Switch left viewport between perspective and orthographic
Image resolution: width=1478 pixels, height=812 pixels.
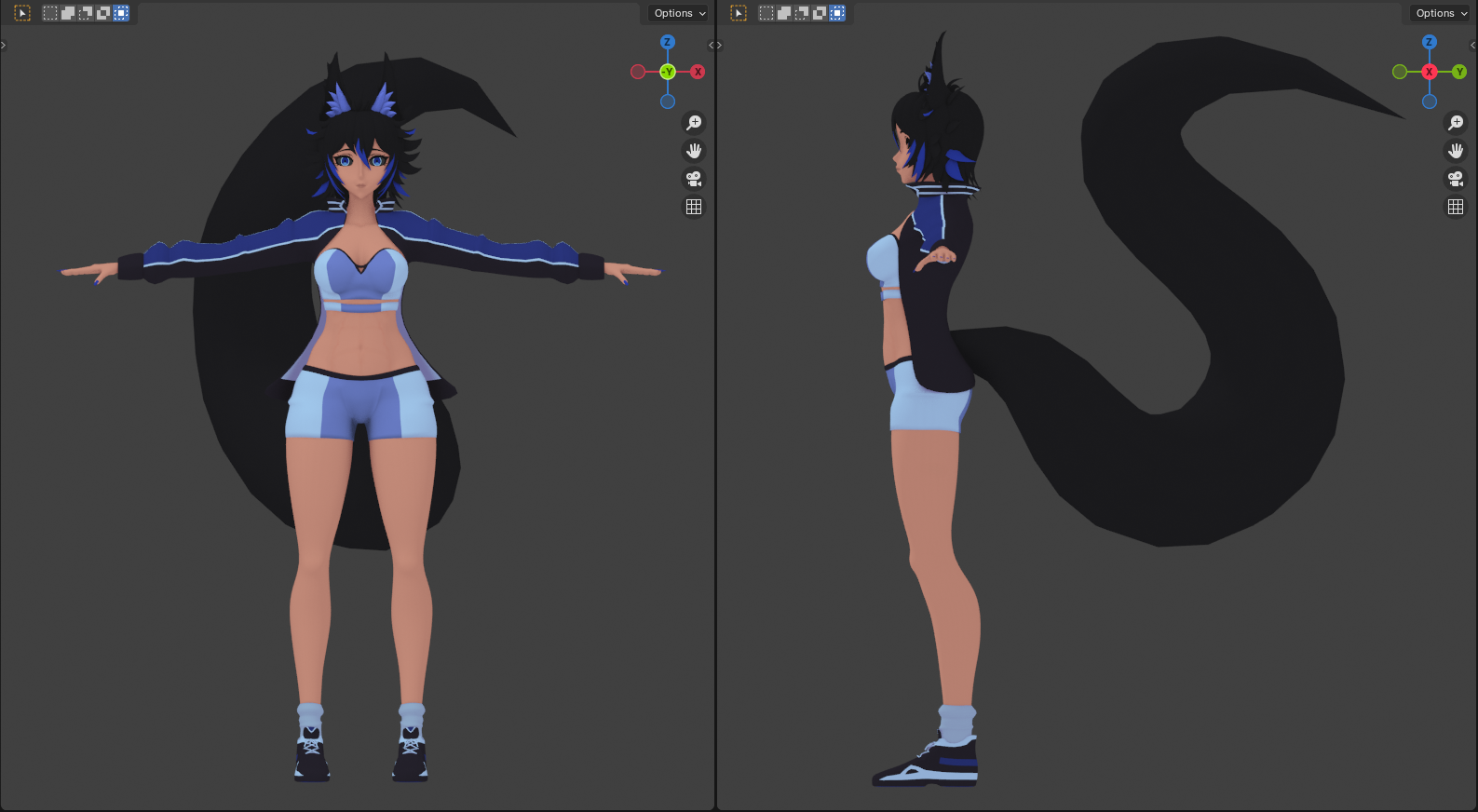pos(694,207)
